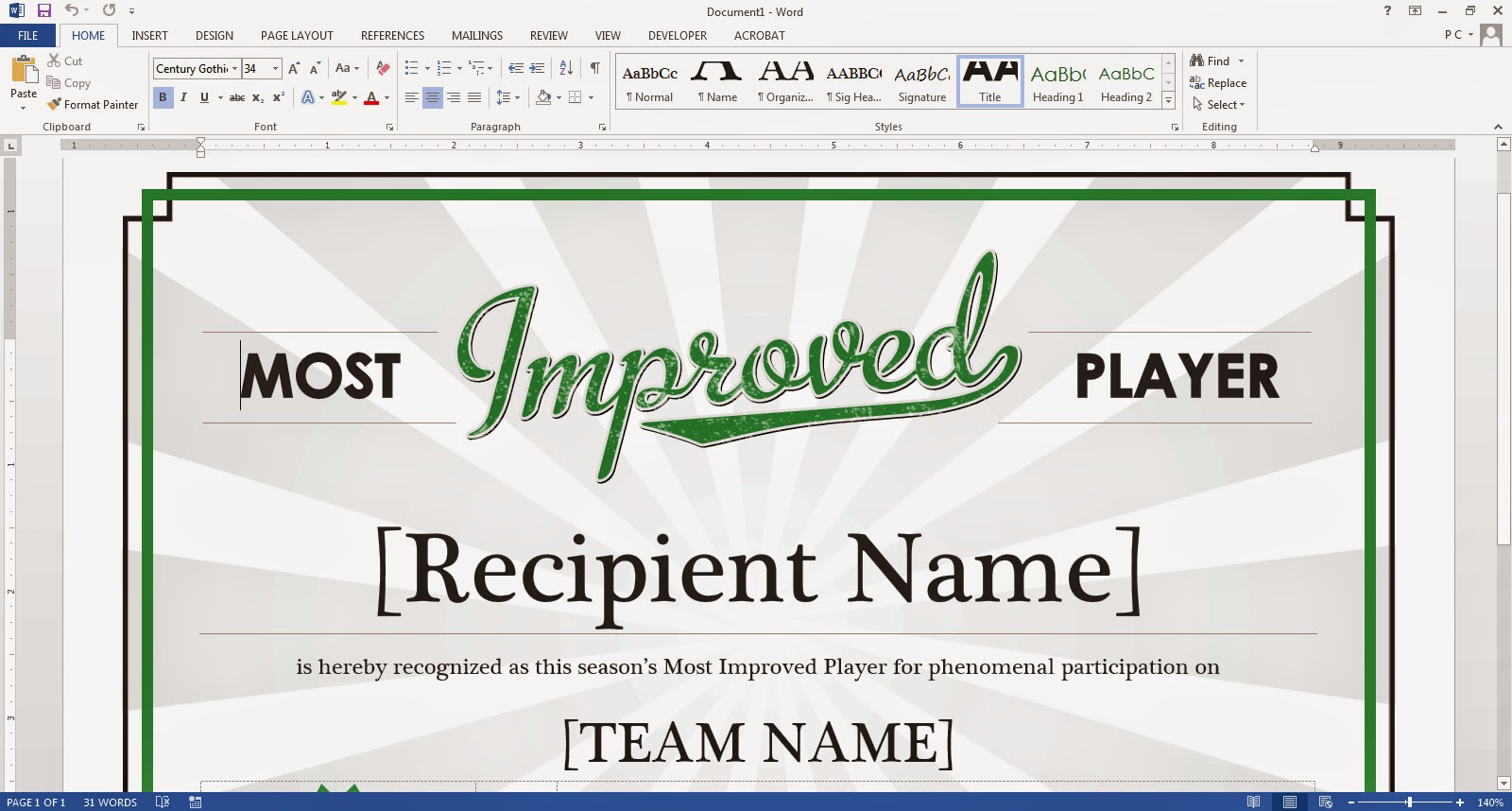Toggle Center alignment
This screenshot has width=1512, height=811.
tap(433, 97)
